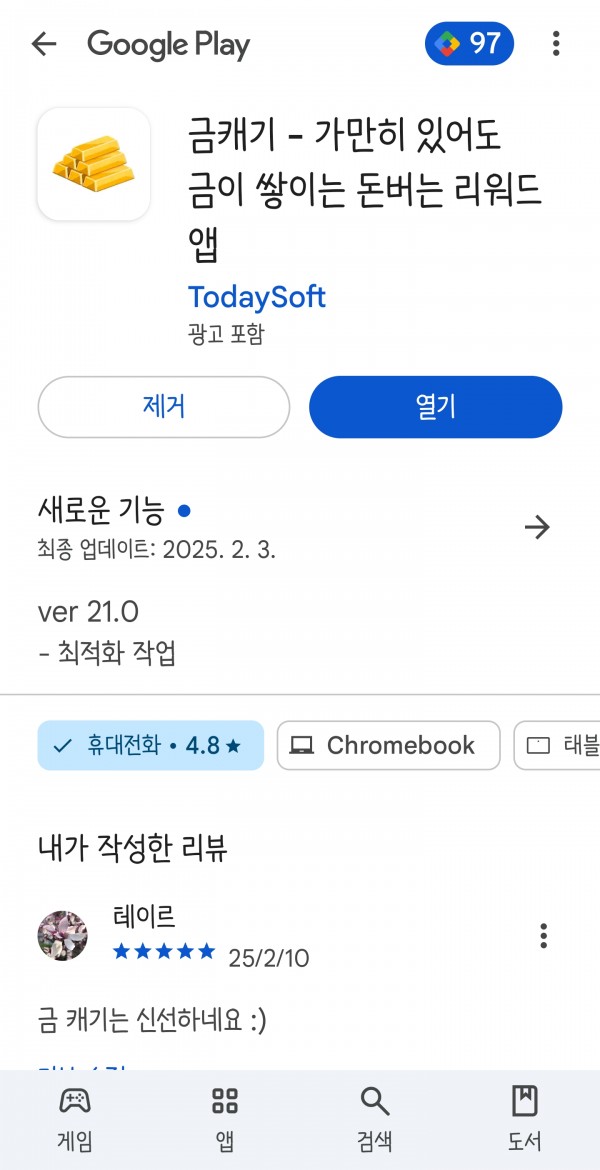This screenshot has height=1170, width=600.
Task: Select the Chromebook device chip
Action: (388, 745)
